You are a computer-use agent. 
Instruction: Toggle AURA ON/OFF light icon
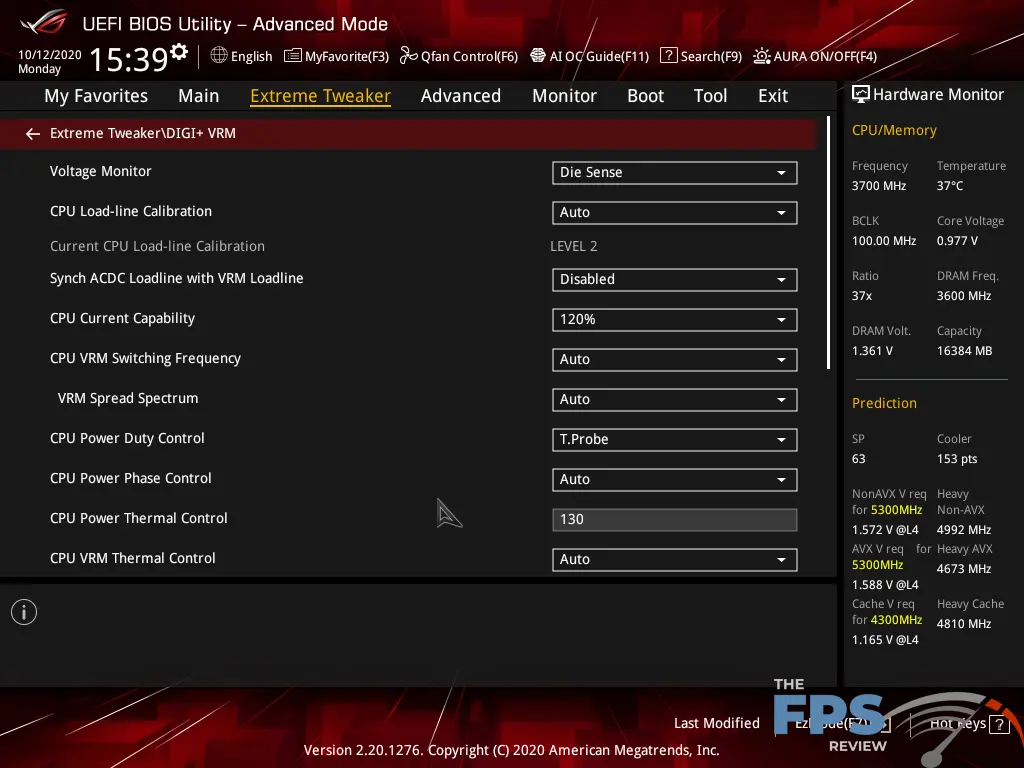[x=761, y=56]
